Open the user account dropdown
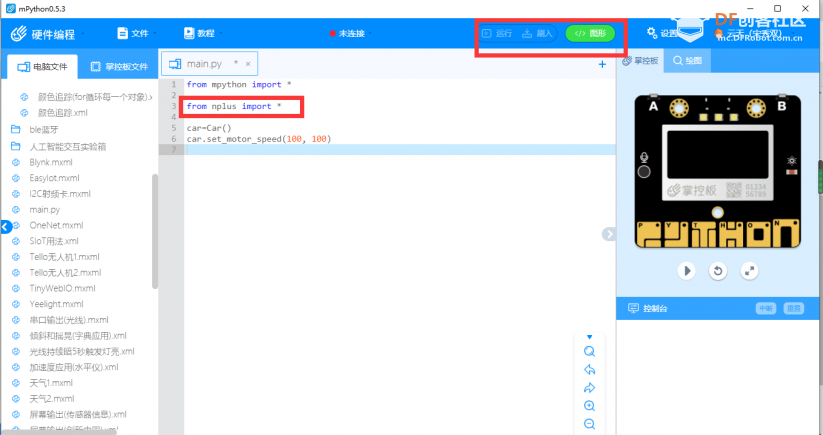823x435 pixels. pyautogui.click(x=756, y=34)
